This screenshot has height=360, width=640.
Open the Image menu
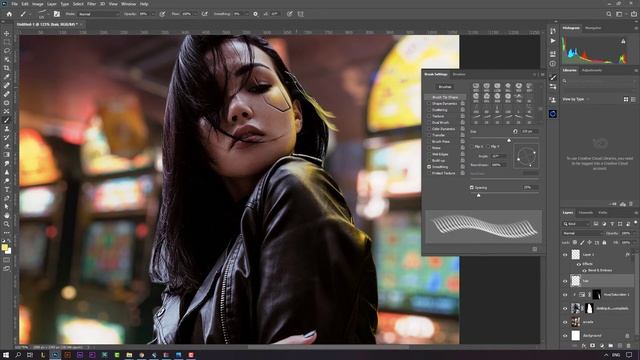pyautogui.click(x=38, y=4)
